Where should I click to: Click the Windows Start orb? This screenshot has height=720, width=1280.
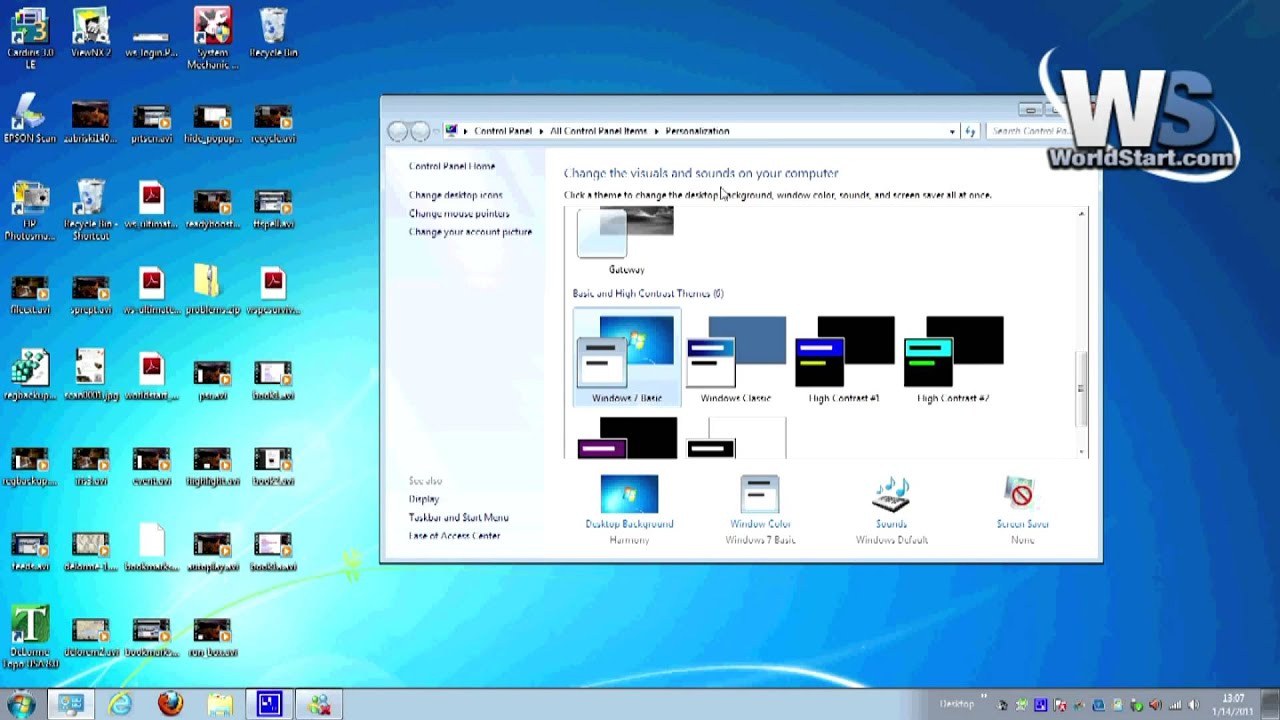click(x=21, y=704)
